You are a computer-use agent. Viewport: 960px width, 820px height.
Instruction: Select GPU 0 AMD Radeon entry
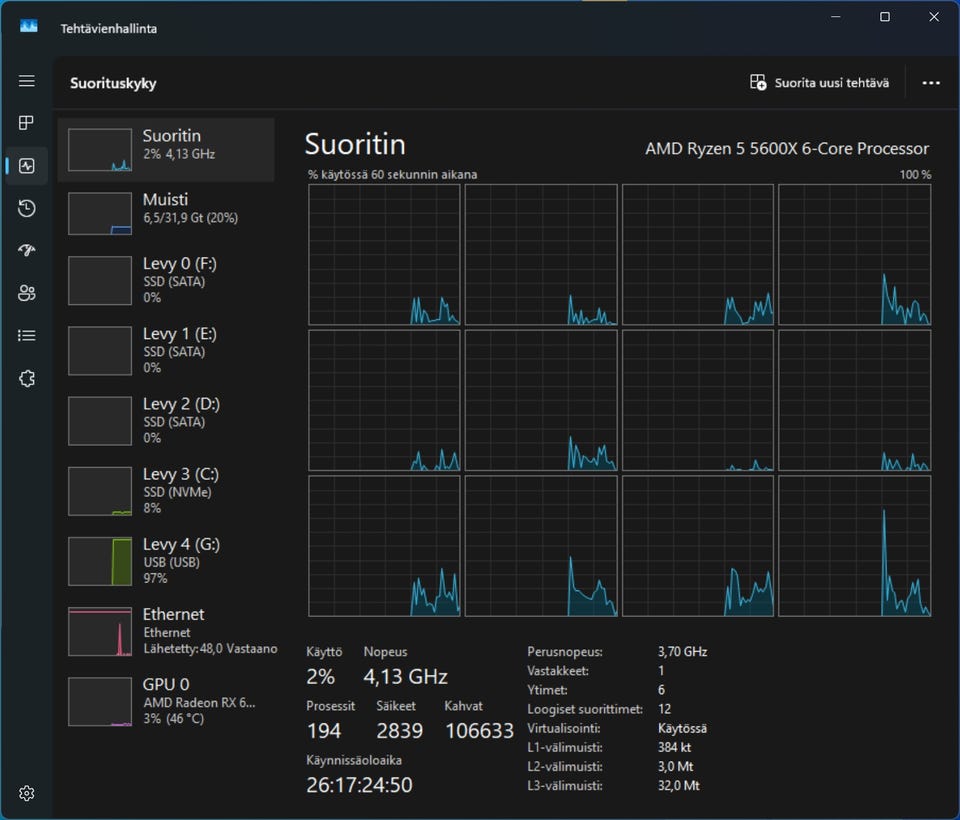[166, 700]
